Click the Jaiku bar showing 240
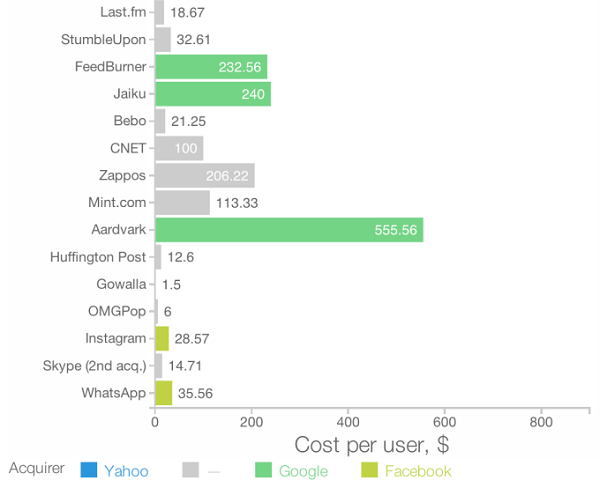The height and width of the screenshot is (488, 600). coord(213,94)
